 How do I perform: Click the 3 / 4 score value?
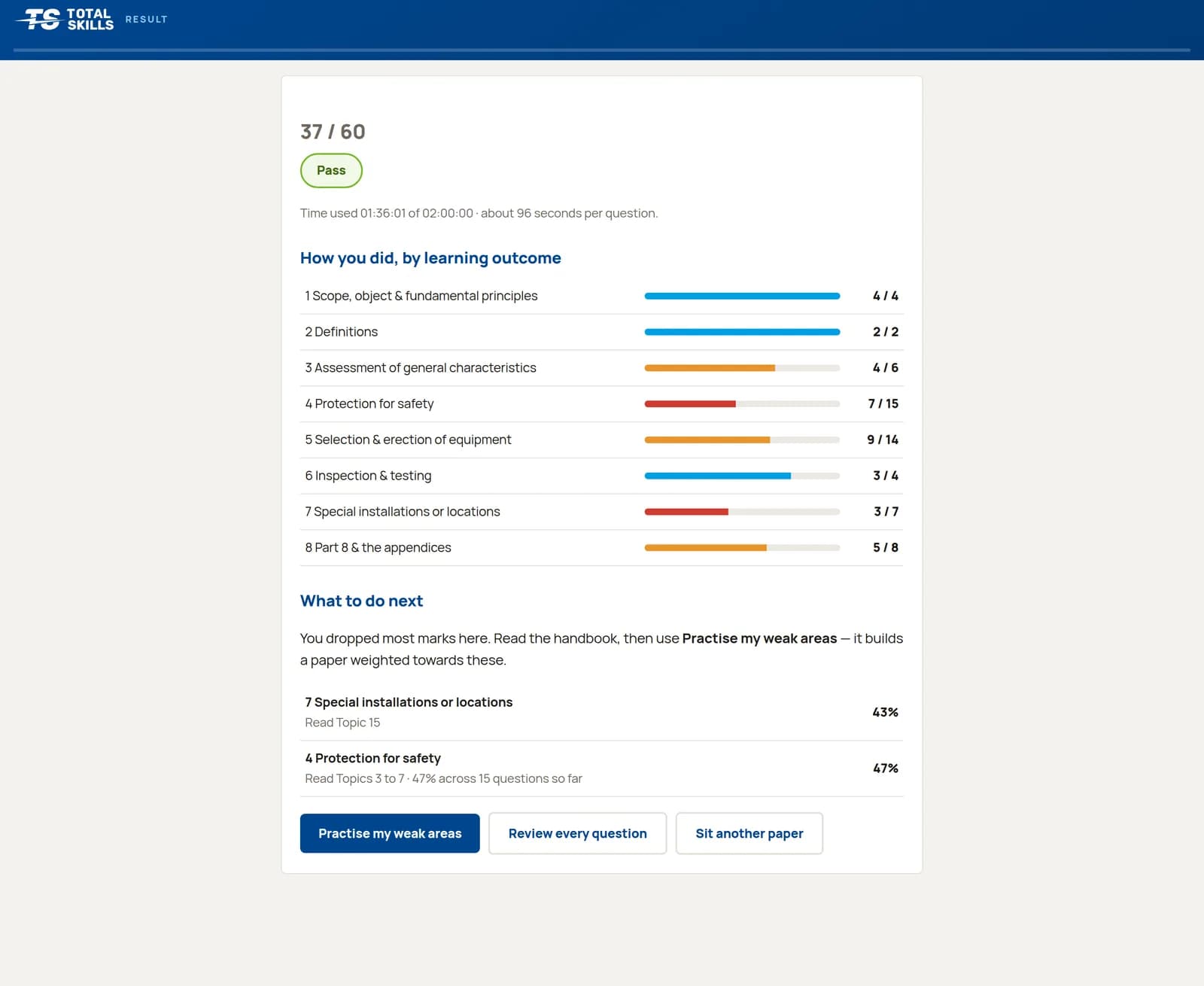tap(886, 476)
